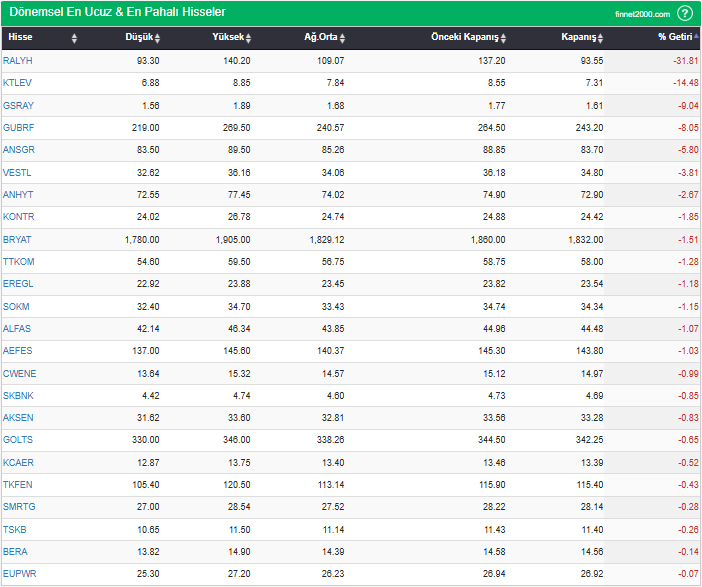The image size is (702, 587).
Task: Sort table by Hisse column arrows
Action: click(74, 39)
